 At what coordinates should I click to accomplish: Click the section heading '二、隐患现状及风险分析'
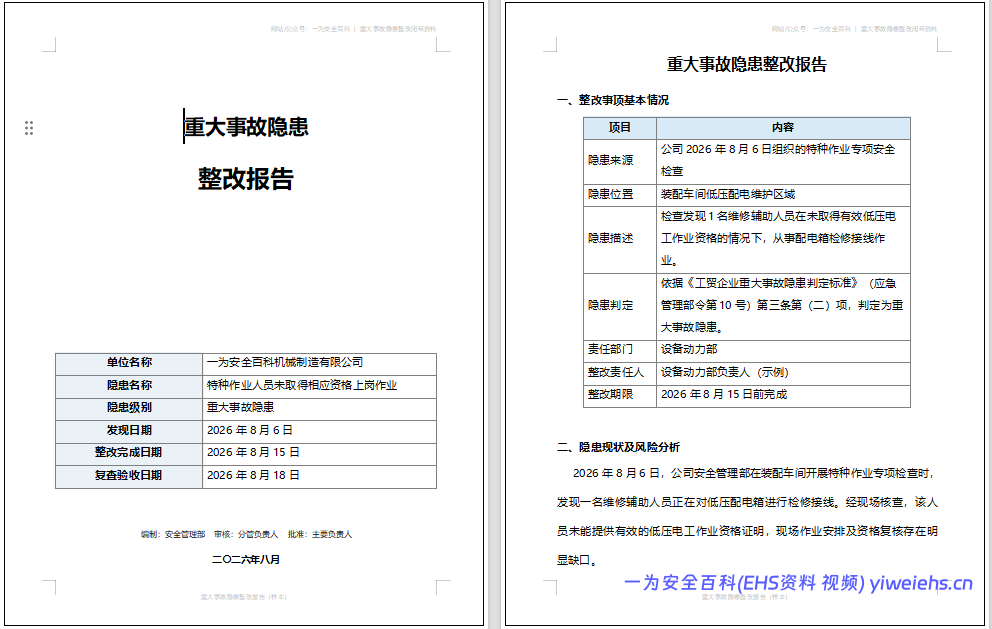618,448
